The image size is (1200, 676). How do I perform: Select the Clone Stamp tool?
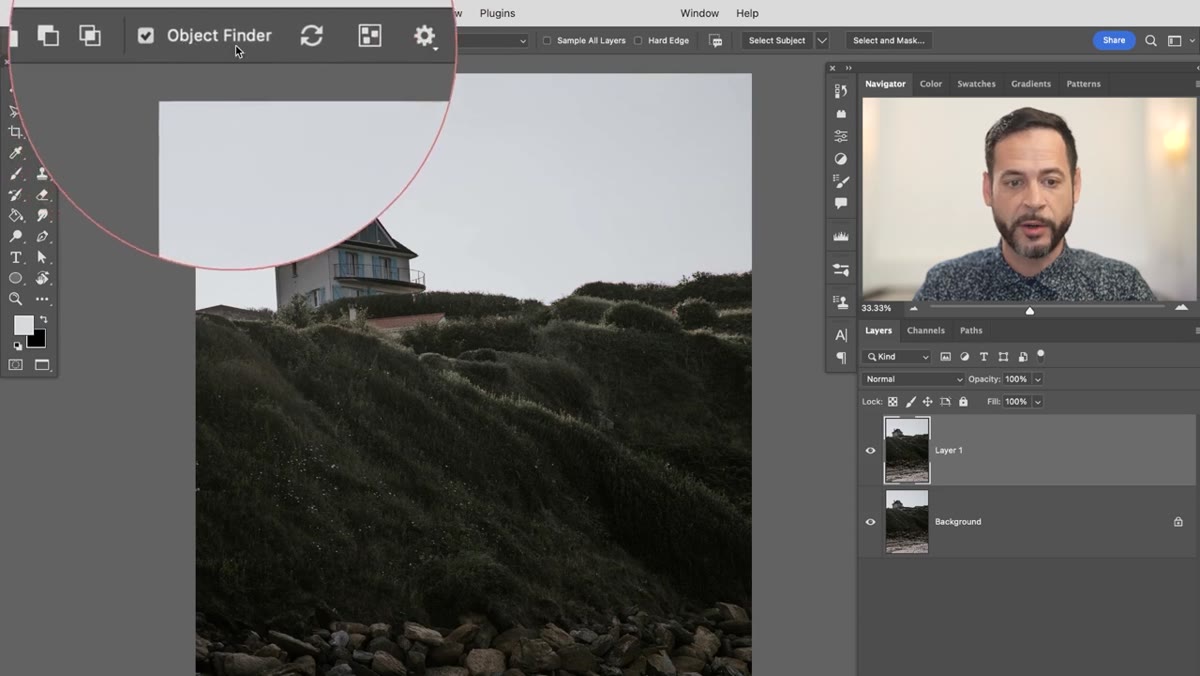click(42, 174)
